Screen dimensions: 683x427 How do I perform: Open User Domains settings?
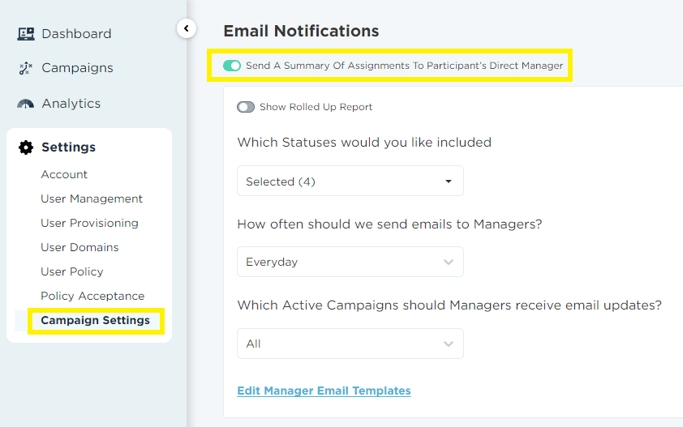(x=79, y=247)
